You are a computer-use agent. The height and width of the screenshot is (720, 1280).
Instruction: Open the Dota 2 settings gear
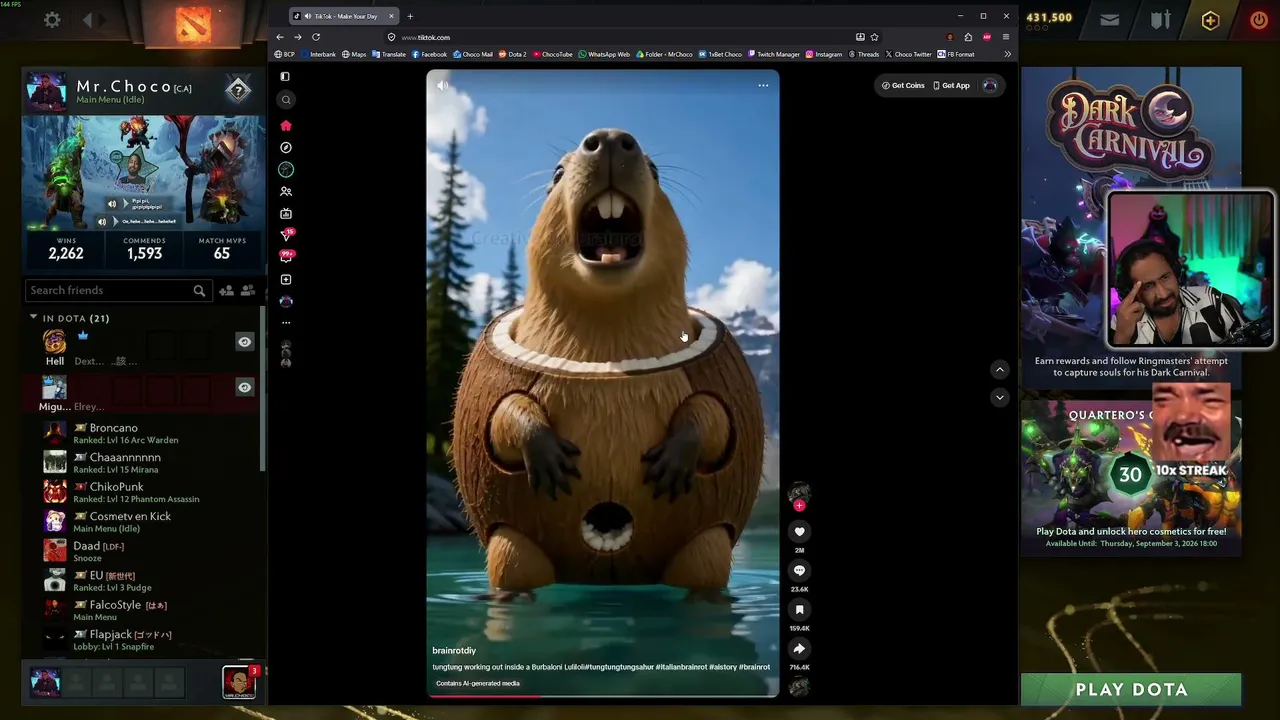click(52, 19)
